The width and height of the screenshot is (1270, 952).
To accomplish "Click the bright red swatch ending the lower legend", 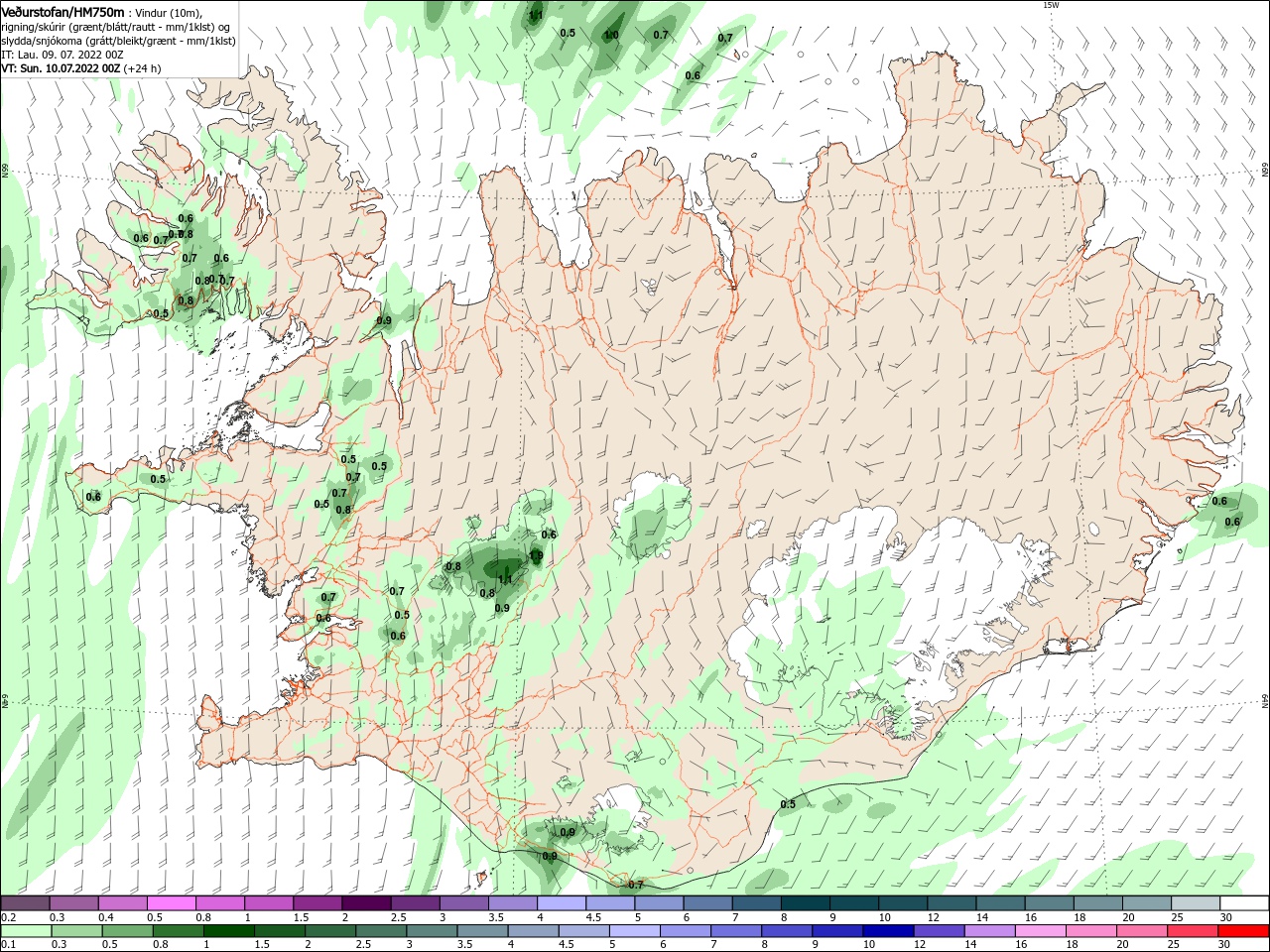I will [1244, 931].
